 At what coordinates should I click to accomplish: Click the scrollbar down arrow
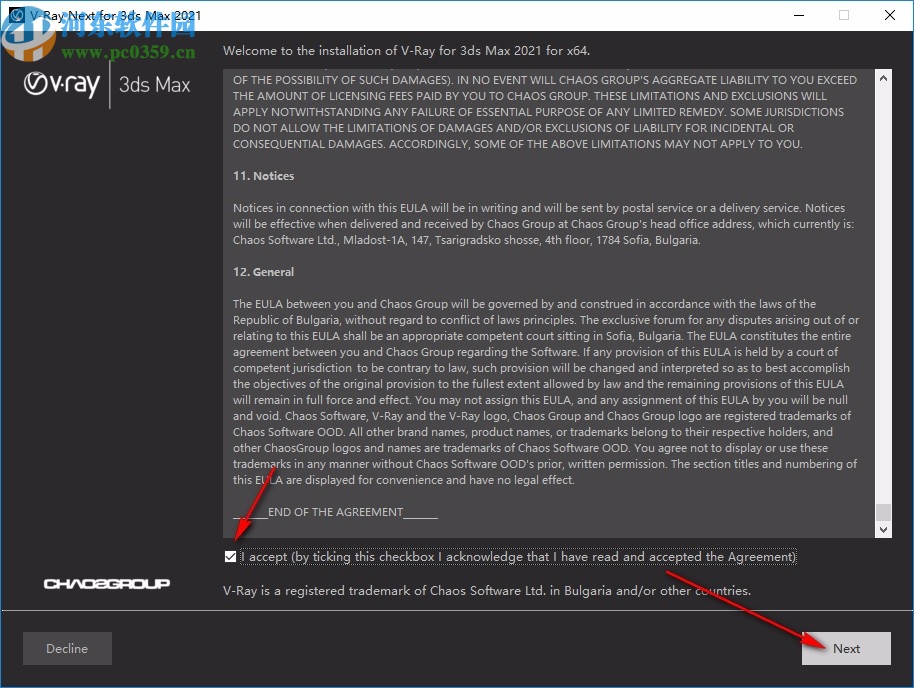pyautogui.click(x=883, y=529)
